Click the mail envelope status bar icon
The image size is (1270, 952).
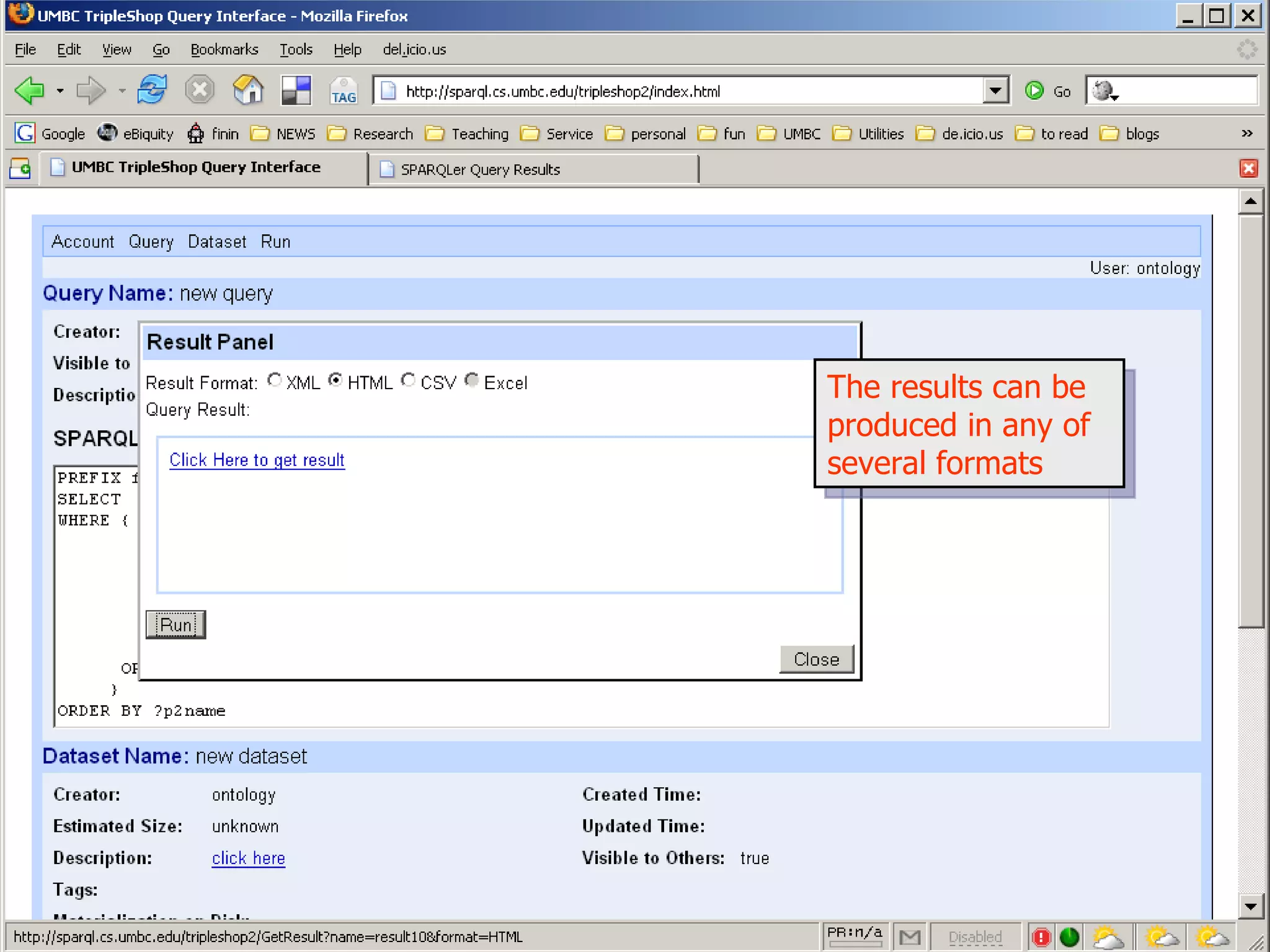point(910,937)
